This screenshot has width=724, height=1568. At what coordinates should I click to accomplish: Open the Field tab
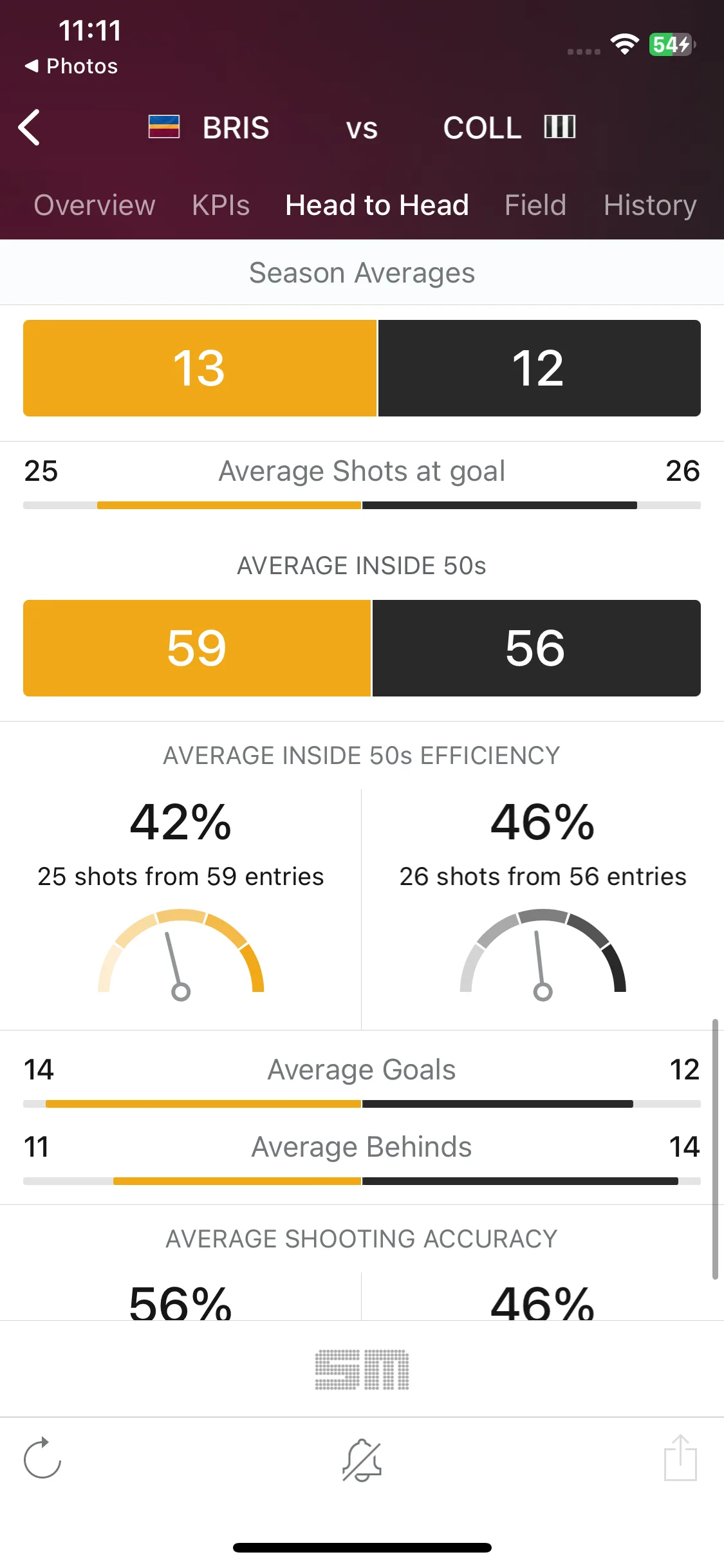click(x=535, y=205)
